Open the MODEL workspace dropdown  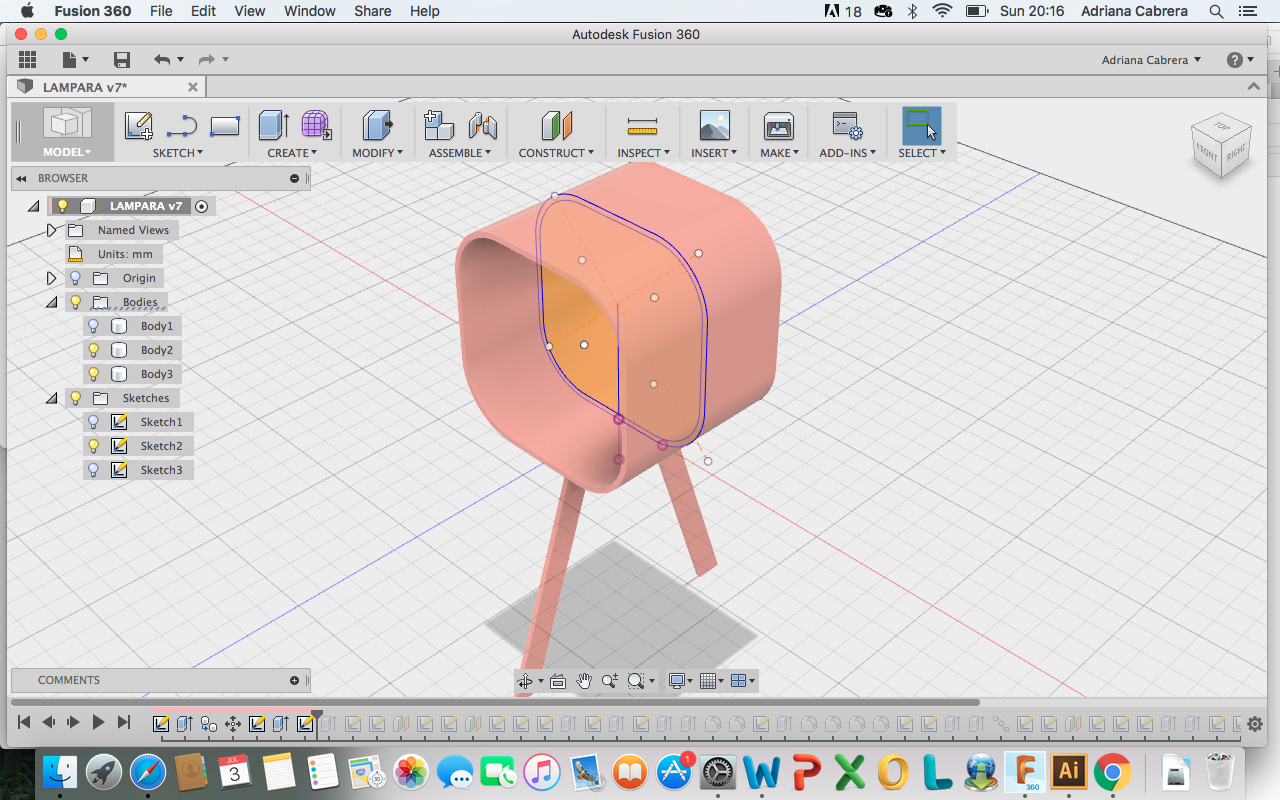pyautogui.click(x=67, y=153)
